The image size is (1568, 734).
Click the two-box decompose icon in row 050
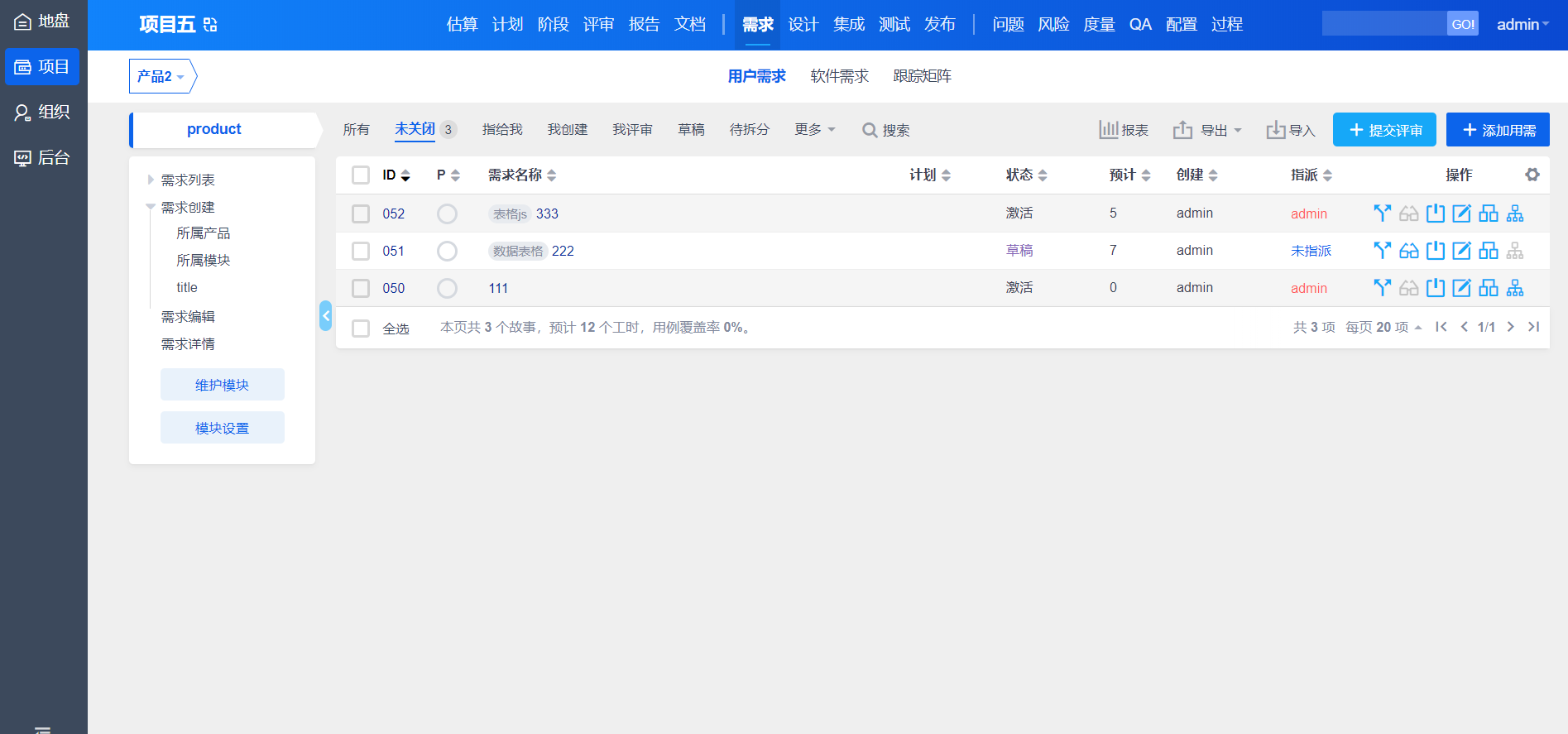pyautogui.click(x=1489, y=288)
